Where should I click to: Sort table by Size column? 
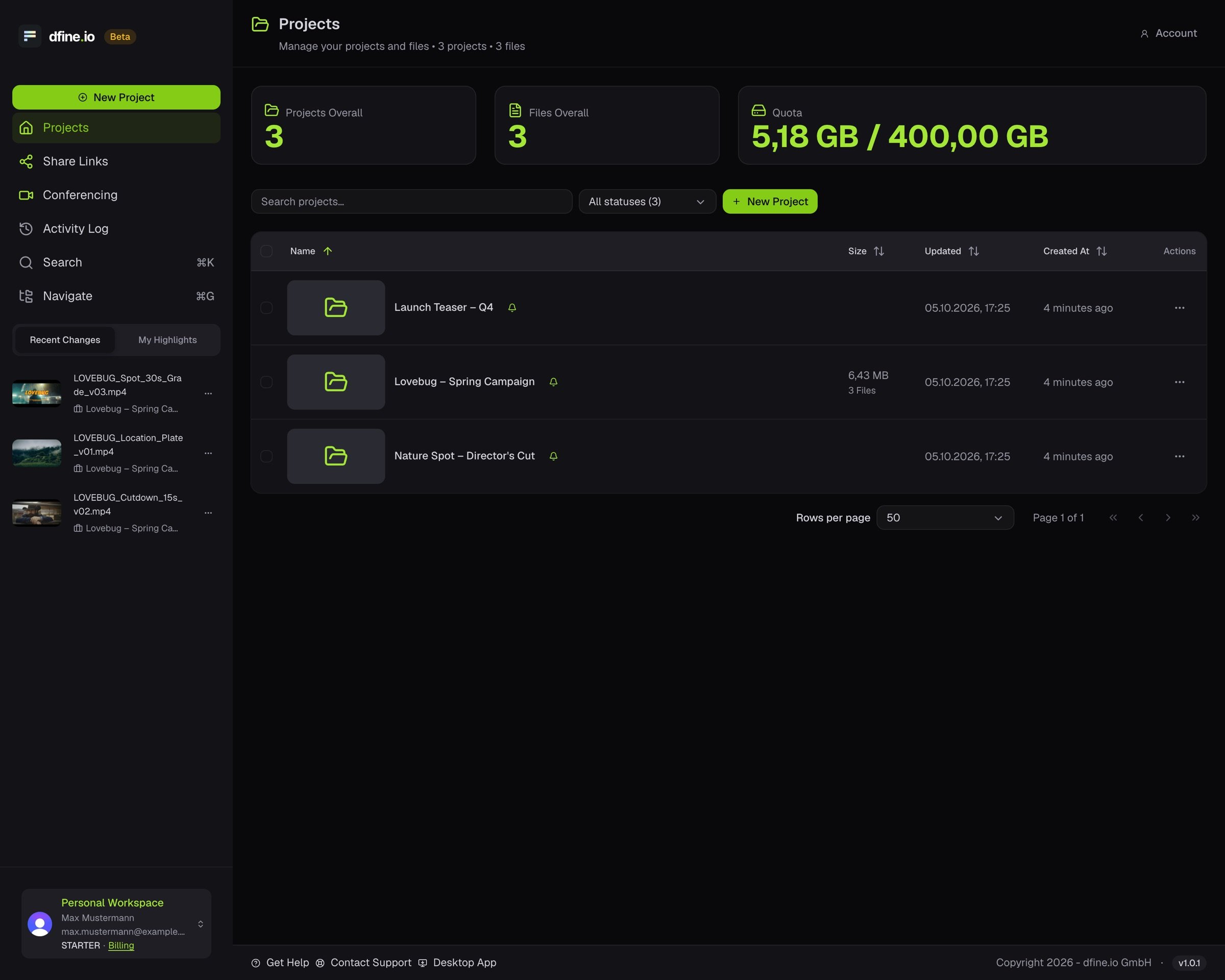pos(866,251)
